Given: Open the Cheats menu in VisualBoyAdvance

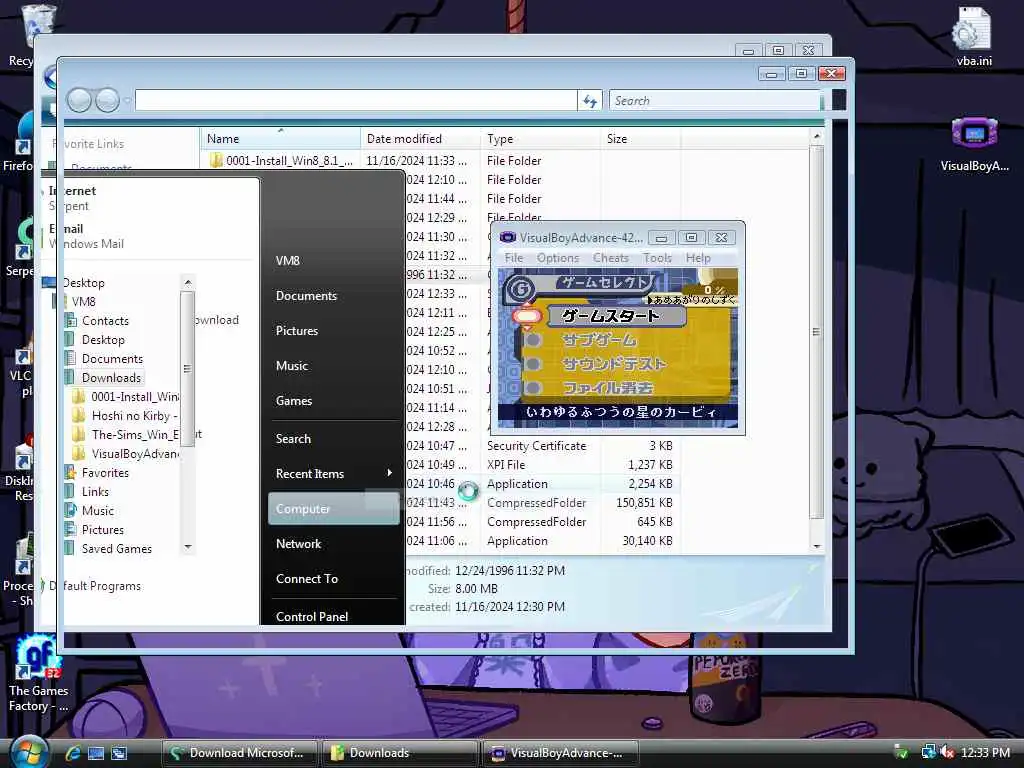Looking at the screenshot, I should [x=611, y=258].
